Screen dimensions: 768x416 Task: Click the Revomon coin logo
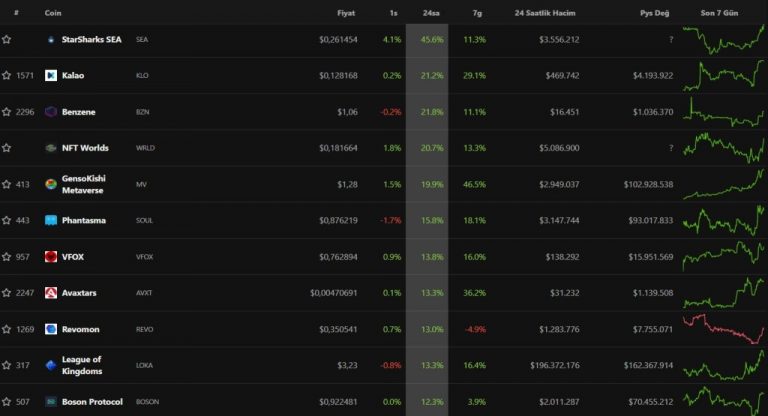[51, 329]
